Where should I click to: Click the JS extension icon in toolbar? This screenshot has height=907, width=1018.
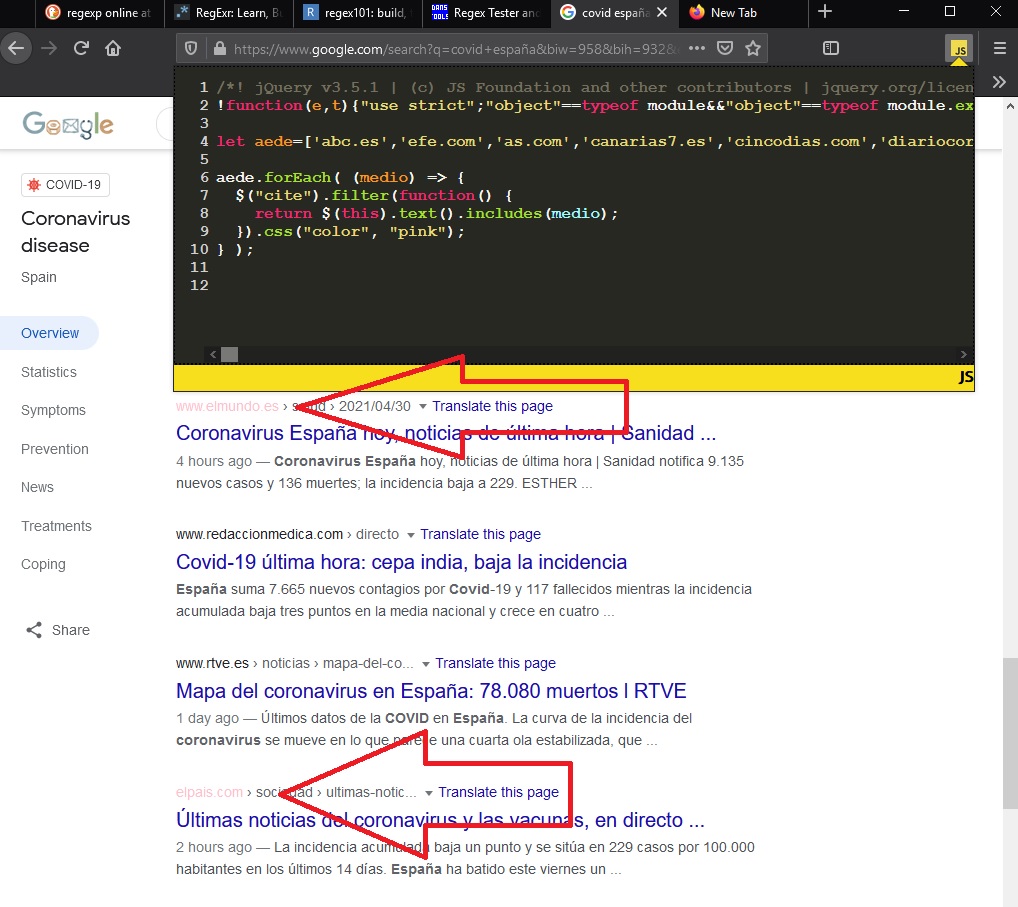958,48
